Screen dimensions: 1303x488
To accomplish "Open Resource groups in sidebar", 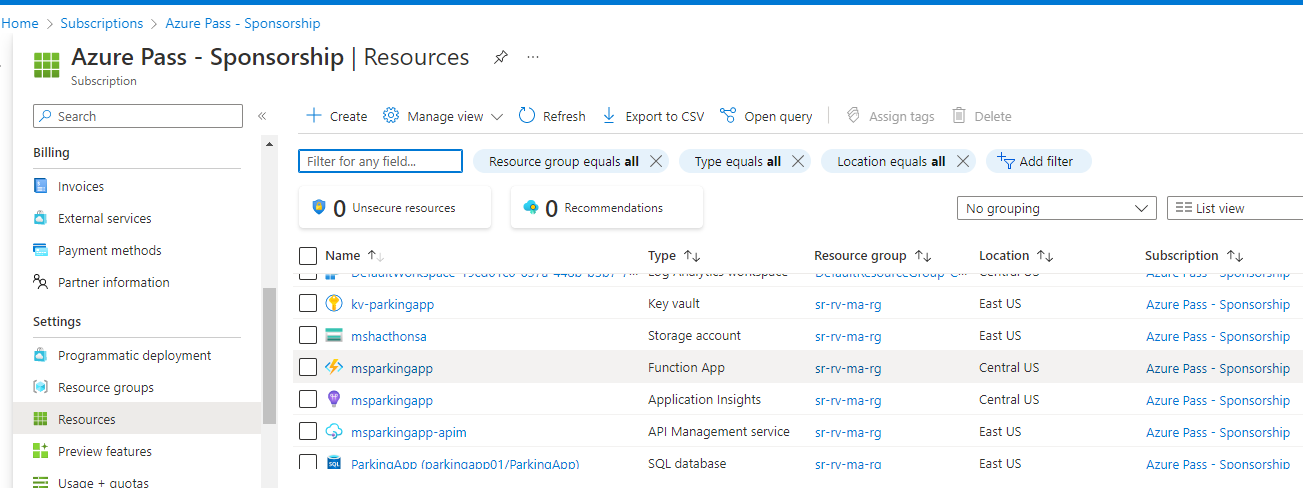I will tap(105, 387).
